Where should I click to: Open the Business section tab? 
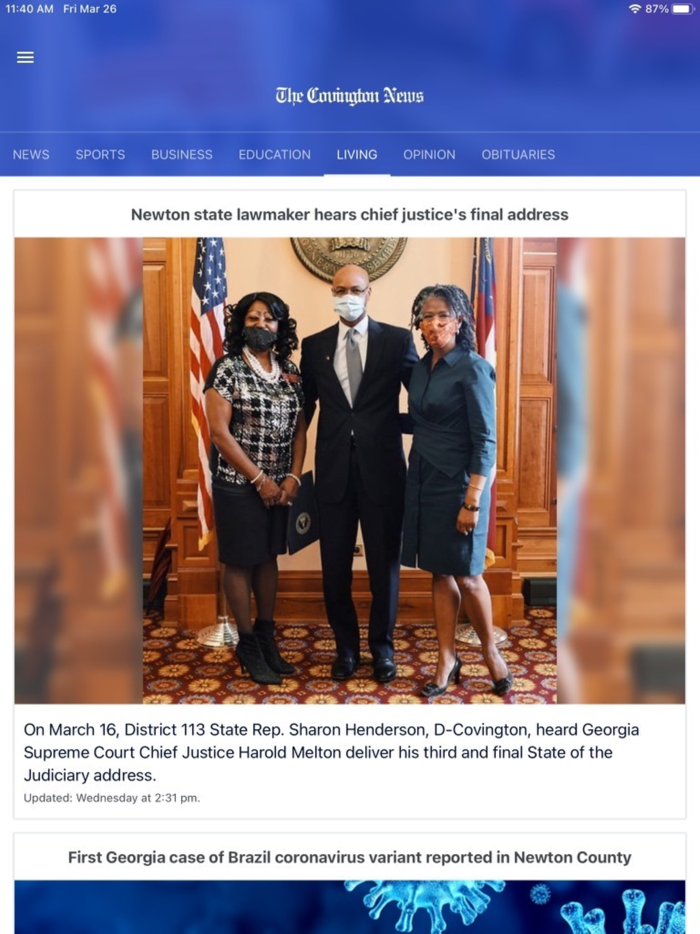[x=182, y=154]
